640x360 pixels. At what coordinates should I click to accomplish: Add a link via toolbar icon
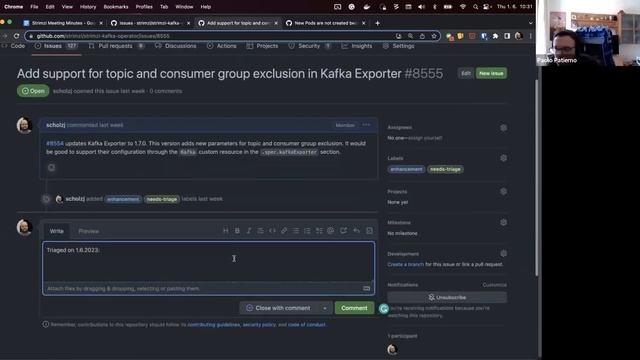[284, 231]
